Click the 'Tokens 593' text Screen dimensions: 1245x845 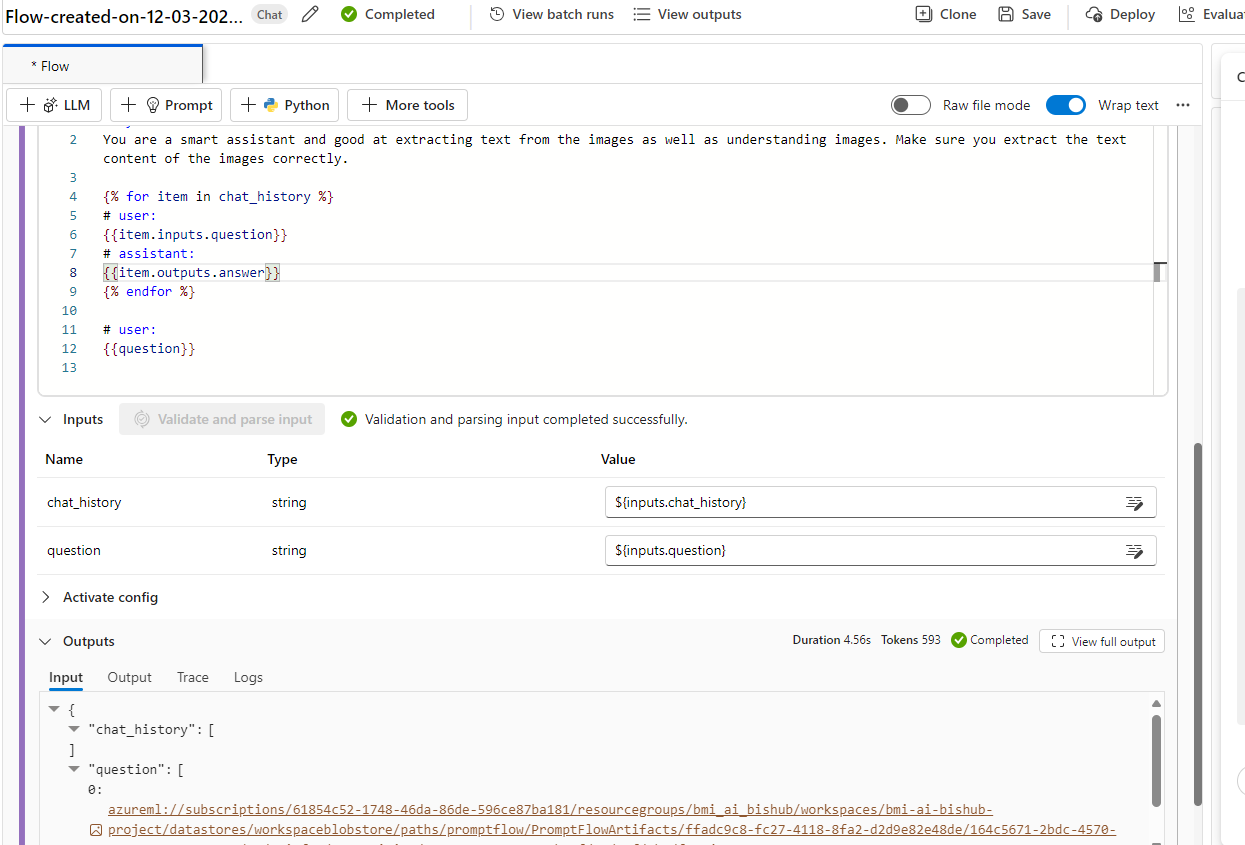(910, 640)
